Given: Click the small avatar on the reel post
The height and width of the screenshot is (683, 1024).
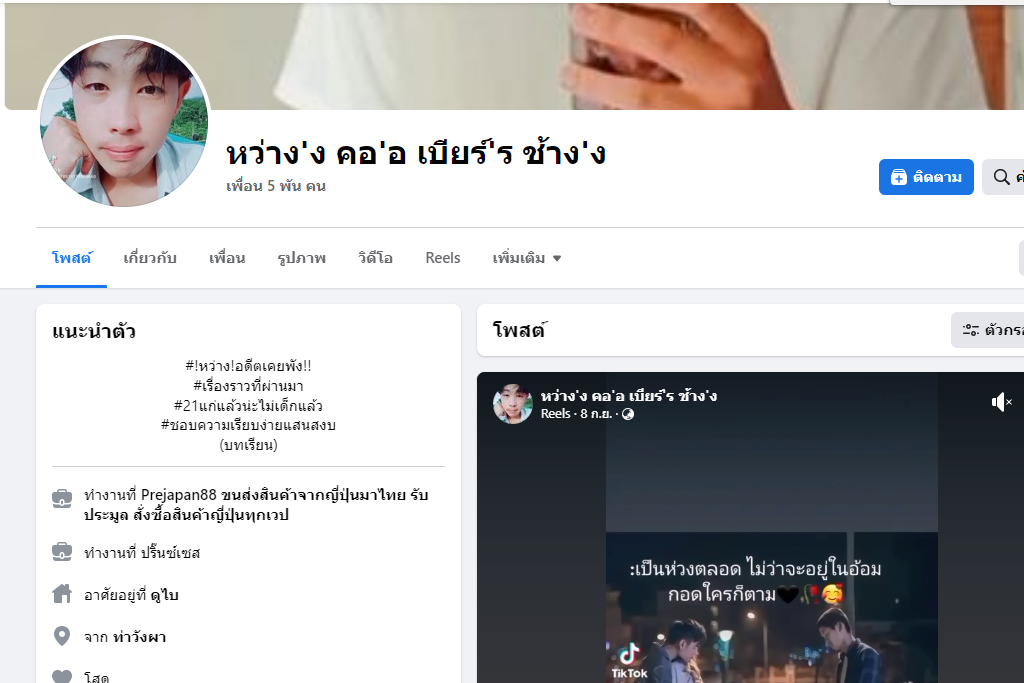Looking at the screenshot, I should pyautogui.click(x=512, y=404).
